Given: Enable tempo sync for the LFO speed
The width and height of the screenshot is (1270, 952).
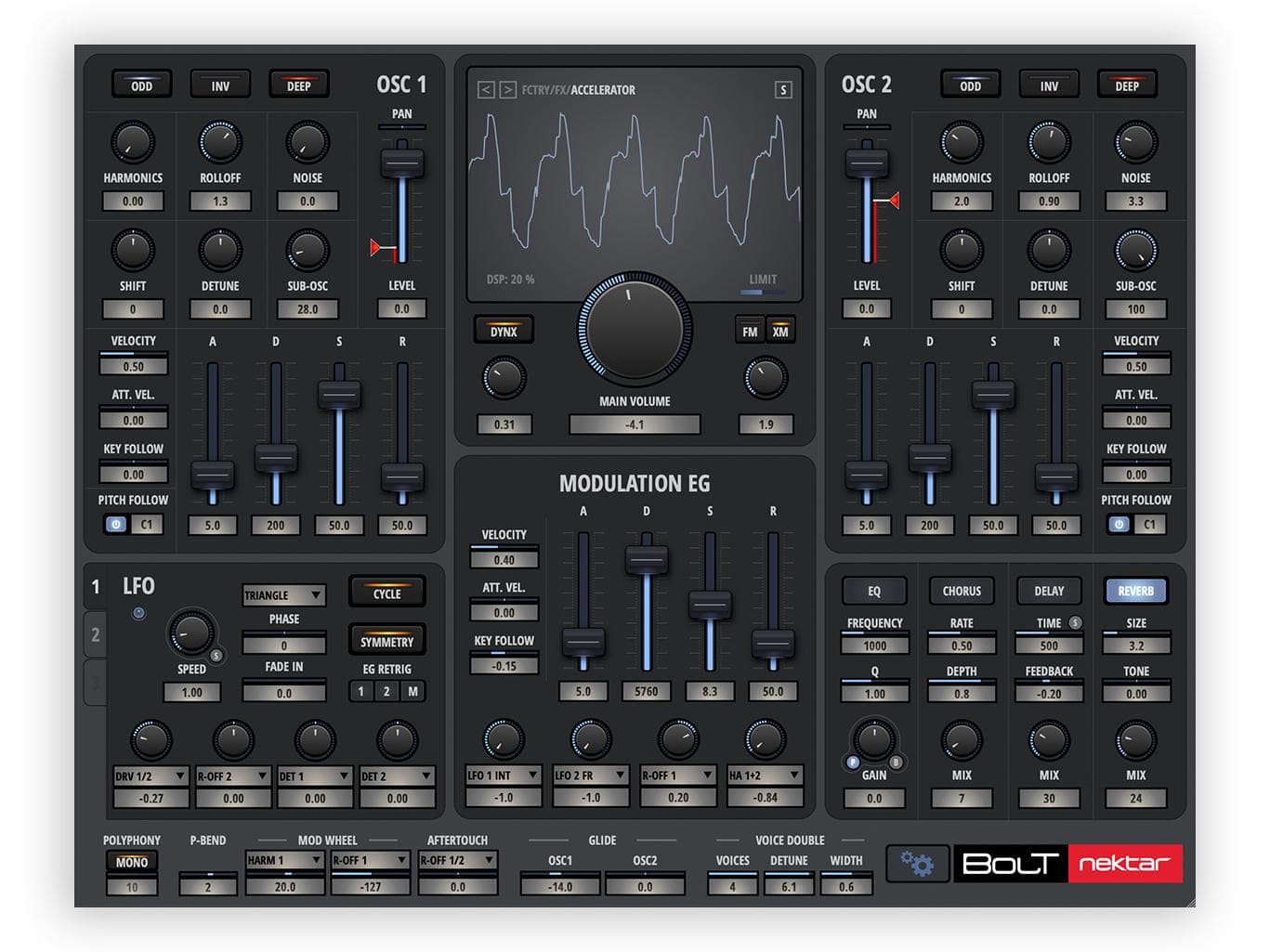Looking at the screenshot, I should pyautogui.click(x=216, y=657).
